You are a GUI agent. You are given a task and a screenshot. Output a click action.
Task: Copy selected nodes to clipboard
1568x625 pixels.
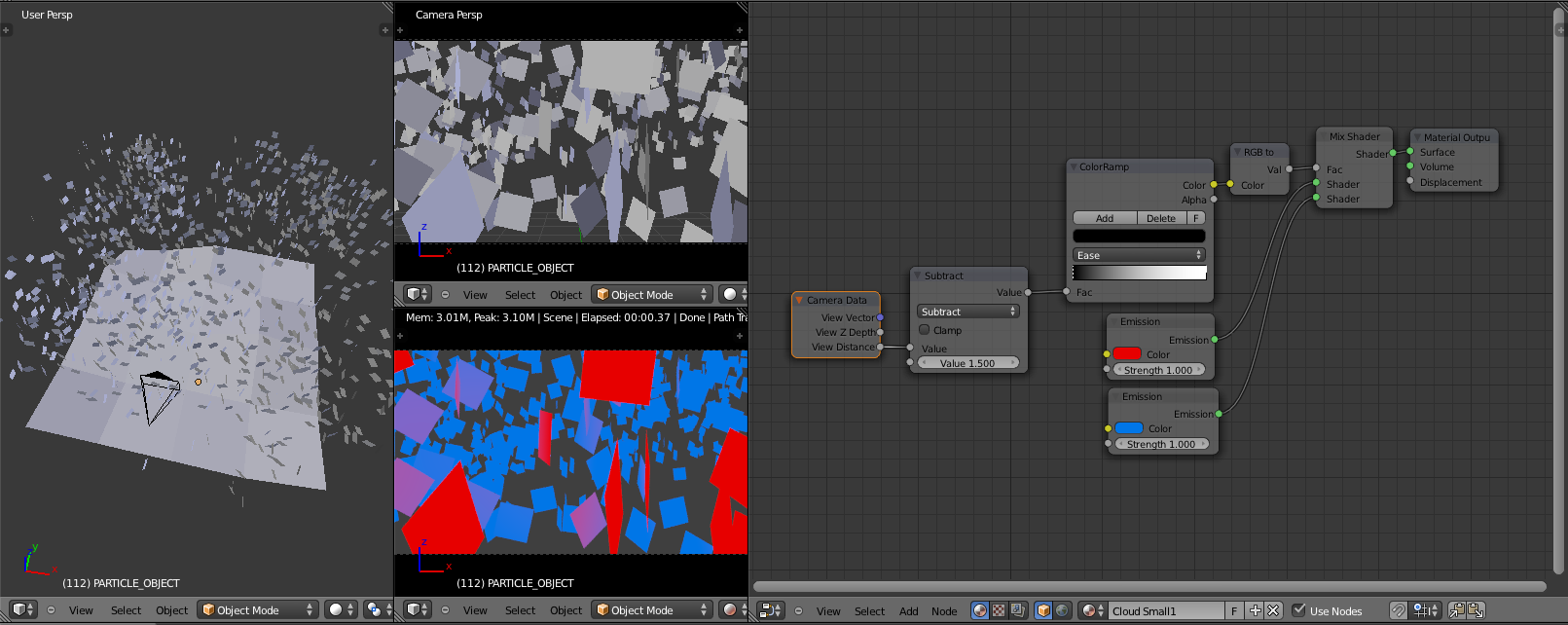point(1457,610)
